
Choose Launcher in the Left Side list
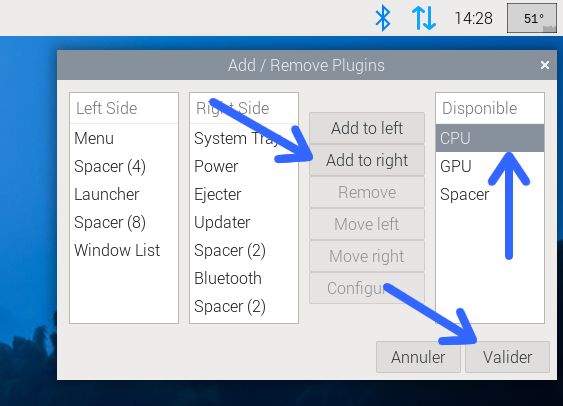tap(124, 194)
